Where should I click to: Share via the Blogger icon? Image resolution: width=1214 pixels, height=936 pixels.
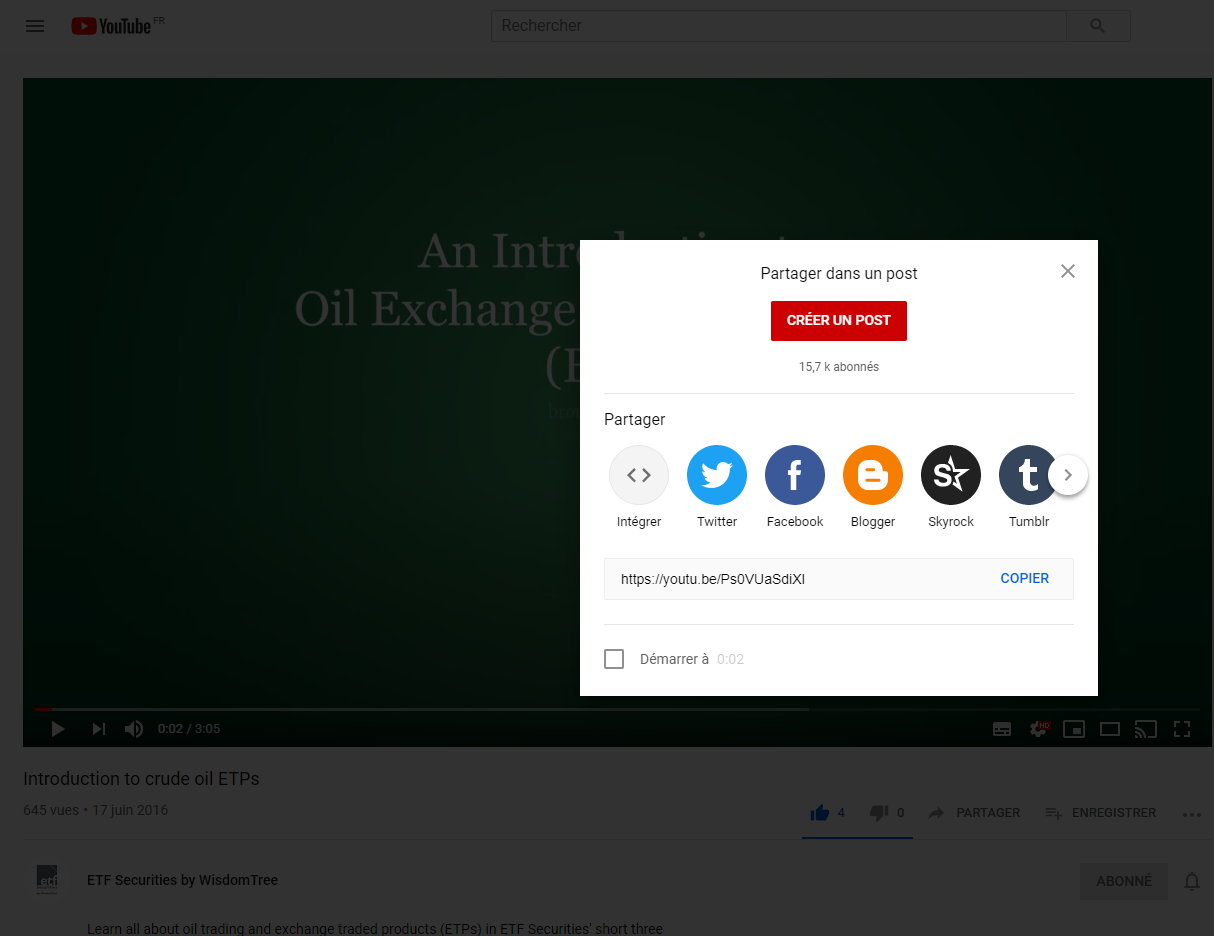pos(873,475)
